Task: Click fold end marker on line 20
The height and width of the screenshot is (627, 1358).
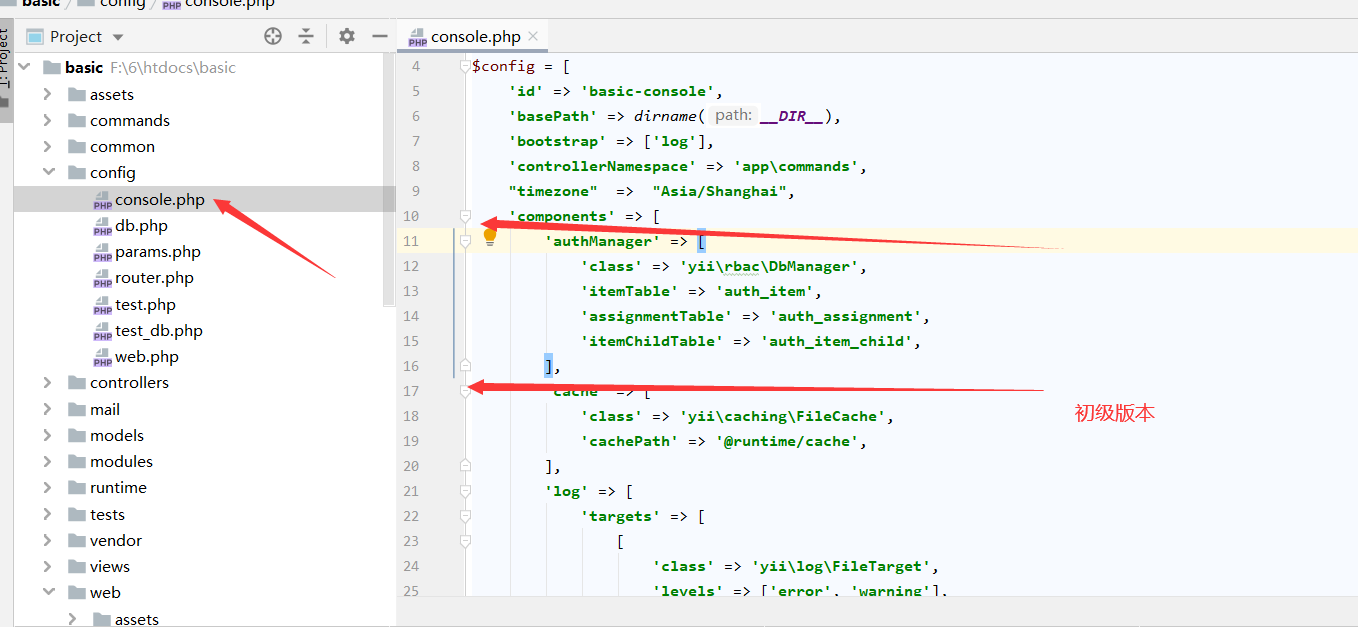Action: point(465,466)
